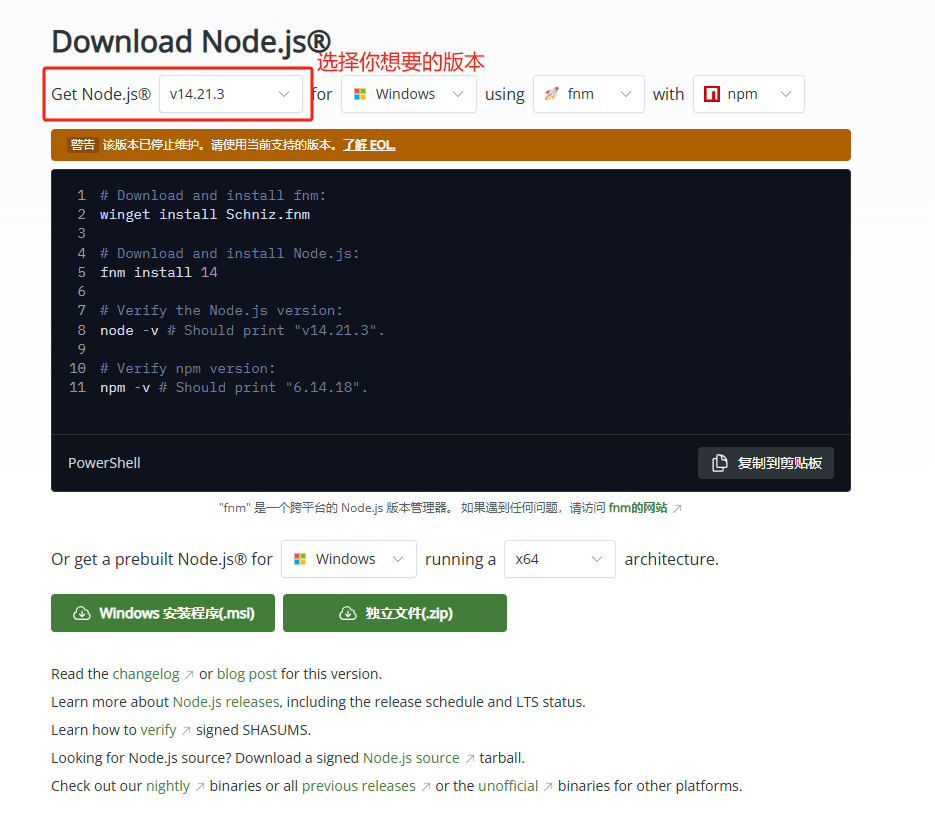Click the 'fnm install 14' code line
935x825 pixels.
point(159,272)
